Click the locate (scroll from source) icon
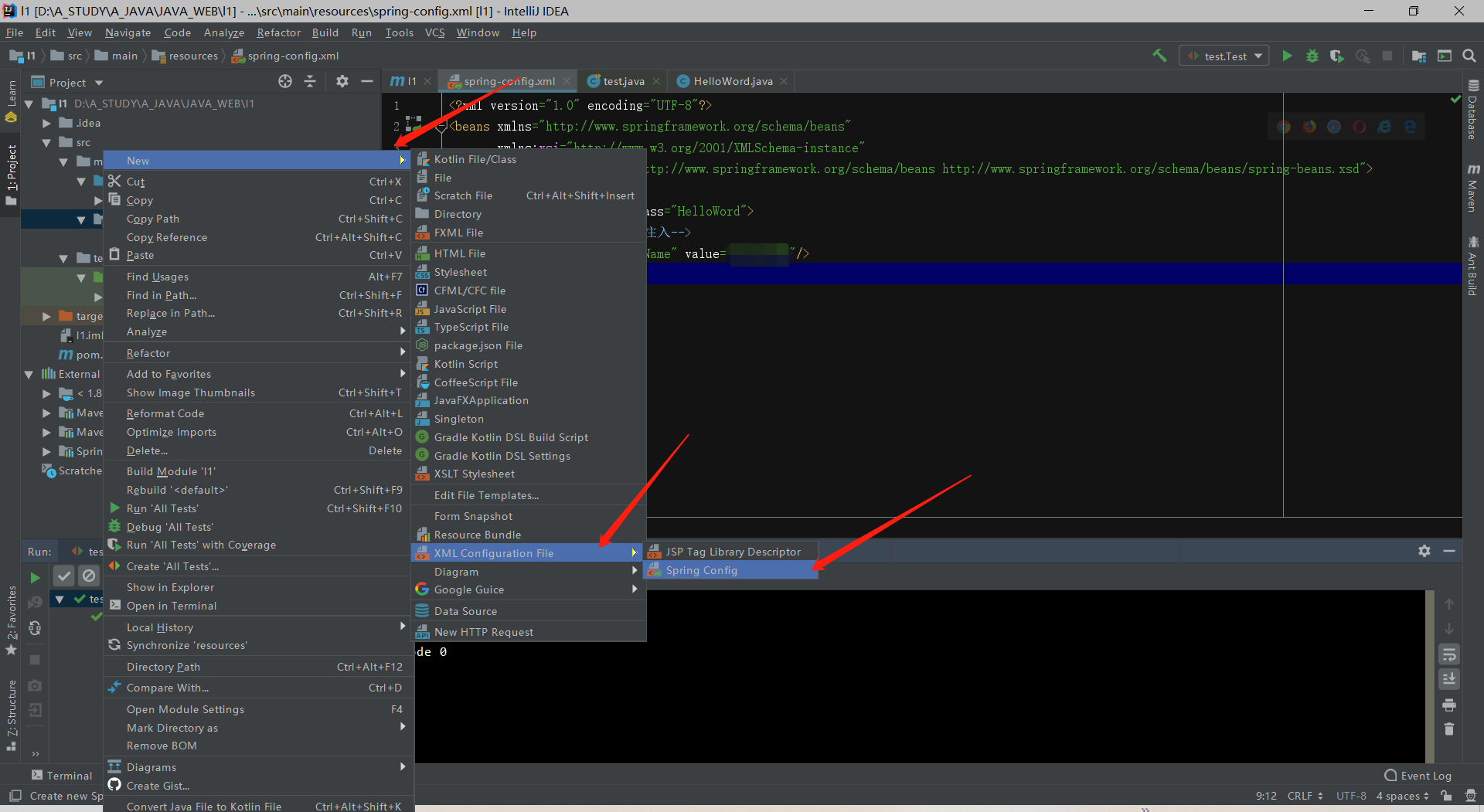Image resolution: width=1484 pixels, height=812 pixels. point(285,81)
